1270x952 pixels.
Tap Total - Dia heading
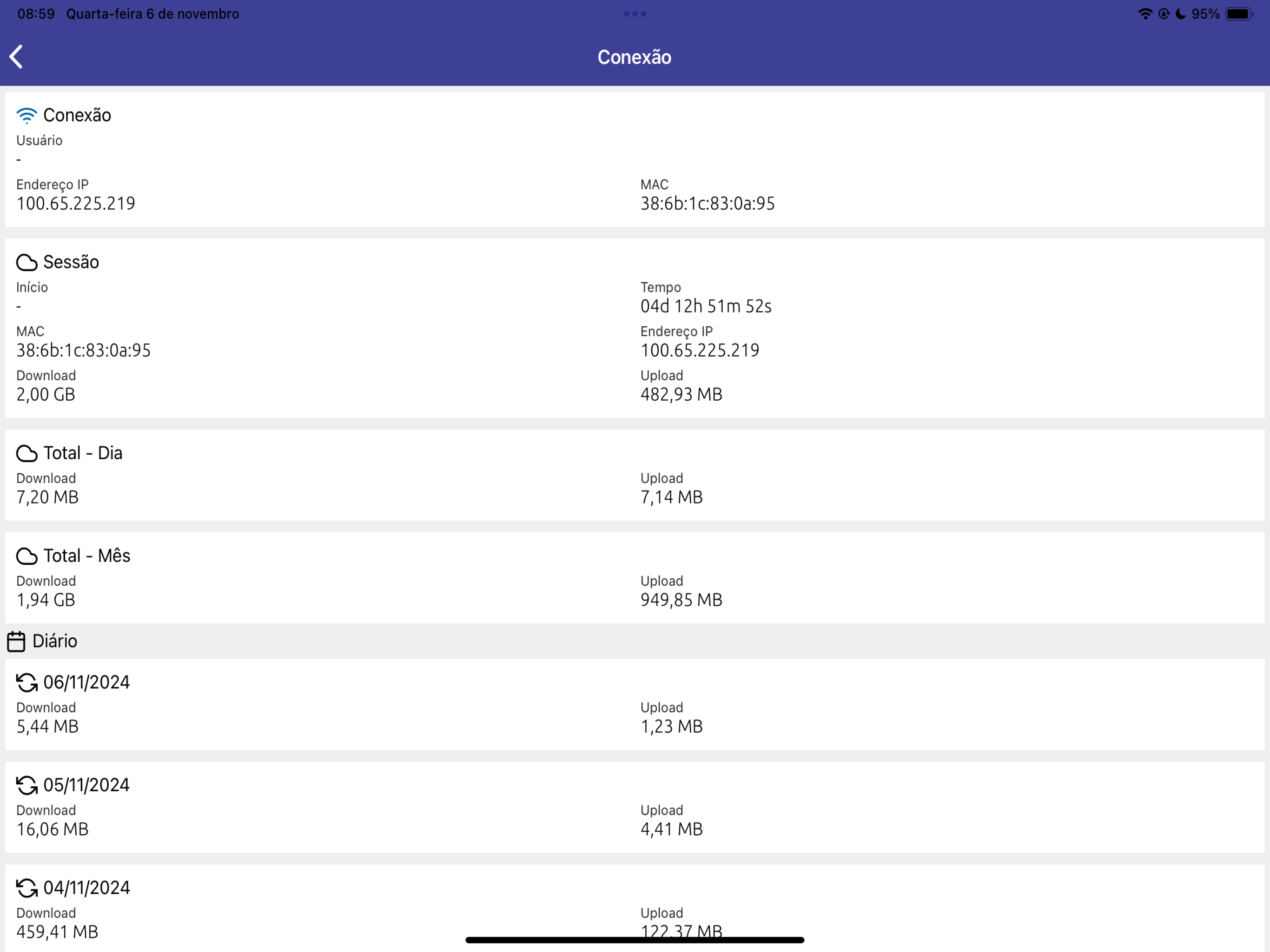coord(83,453)
